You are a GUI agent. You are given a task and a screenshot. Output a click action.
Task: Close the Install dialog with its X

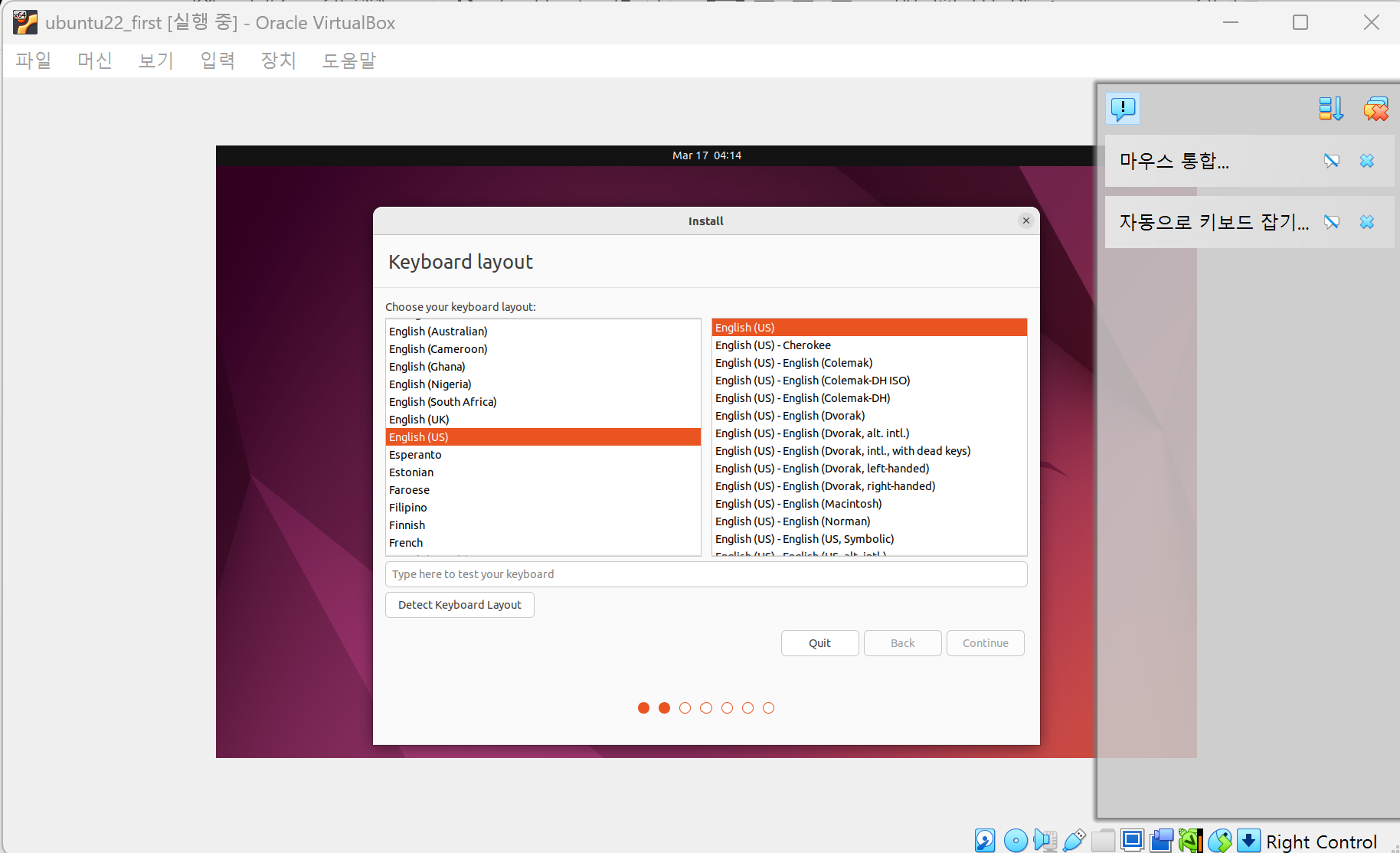[x=1026, y=221]
